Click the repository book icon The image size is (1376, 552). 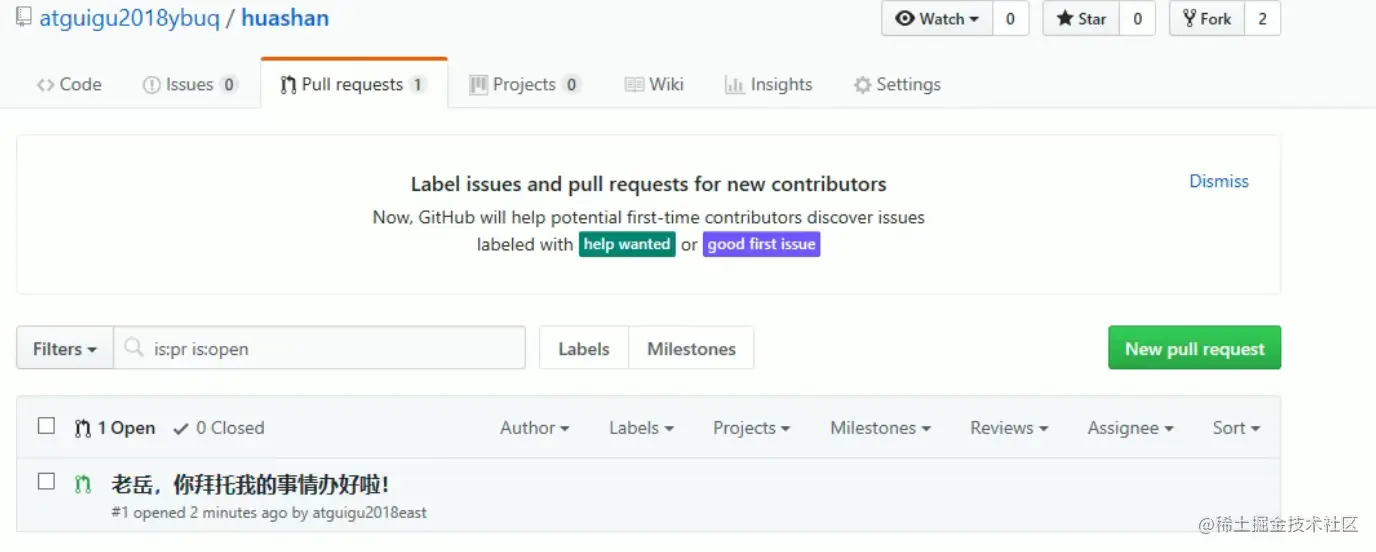tap(23, 17)
